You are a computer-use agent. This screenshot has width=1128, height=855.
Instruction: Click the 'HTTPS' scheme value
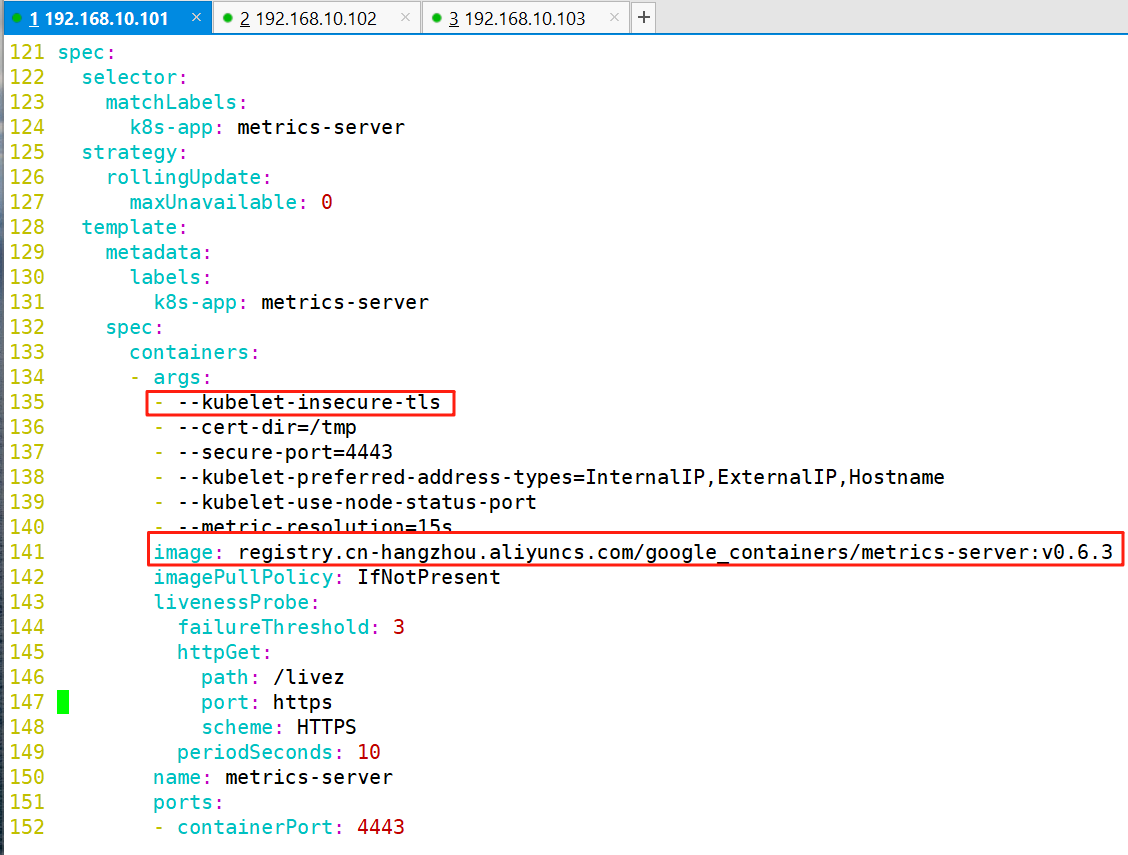pos(326,727)
